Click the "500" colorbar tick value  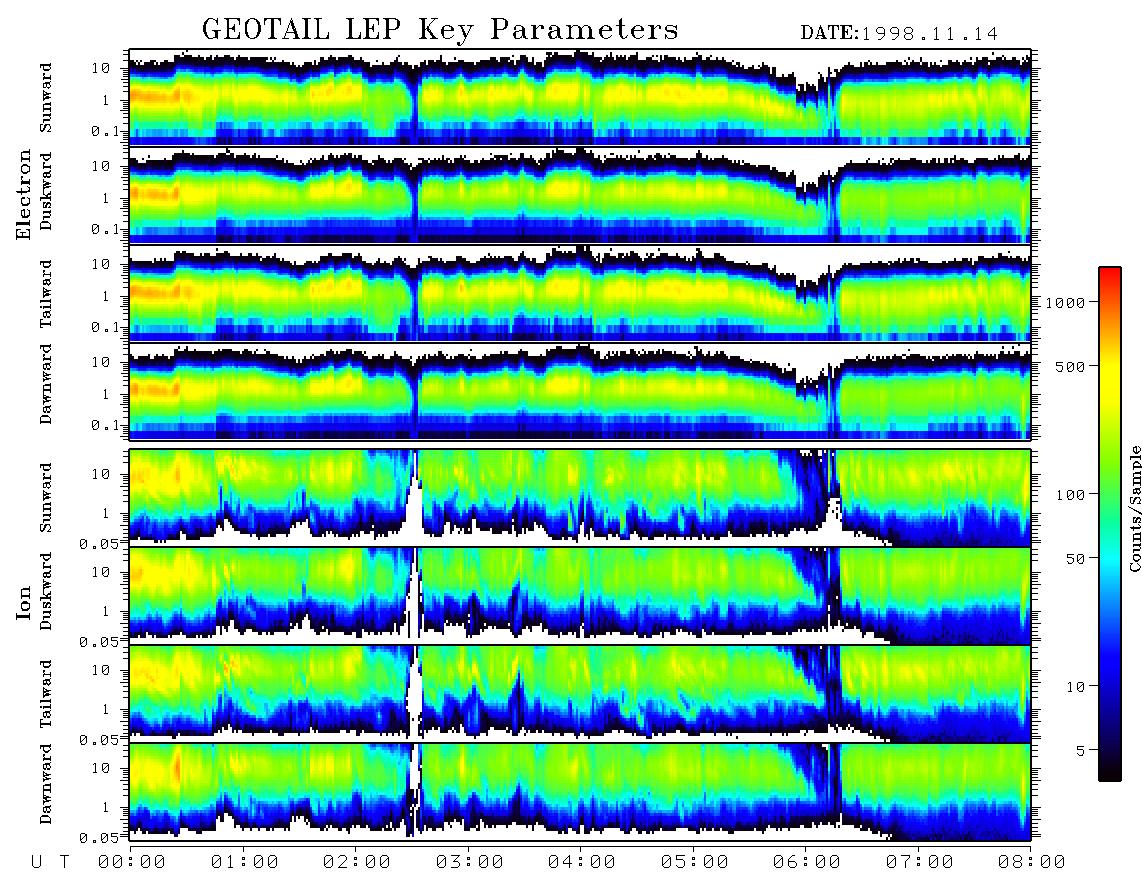tap(1071, 366)
